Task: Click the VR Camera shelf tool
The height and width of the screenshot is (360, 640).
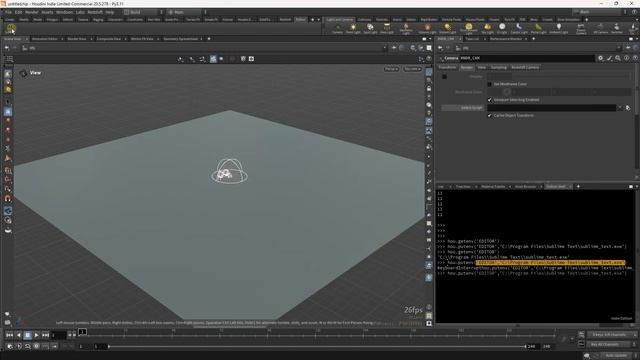Action: click(x=600, y=29)
